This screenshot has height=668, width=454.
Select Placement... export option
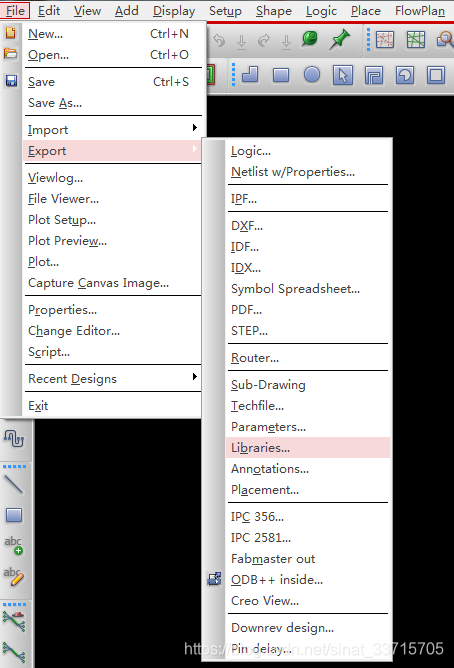(308, 490)
